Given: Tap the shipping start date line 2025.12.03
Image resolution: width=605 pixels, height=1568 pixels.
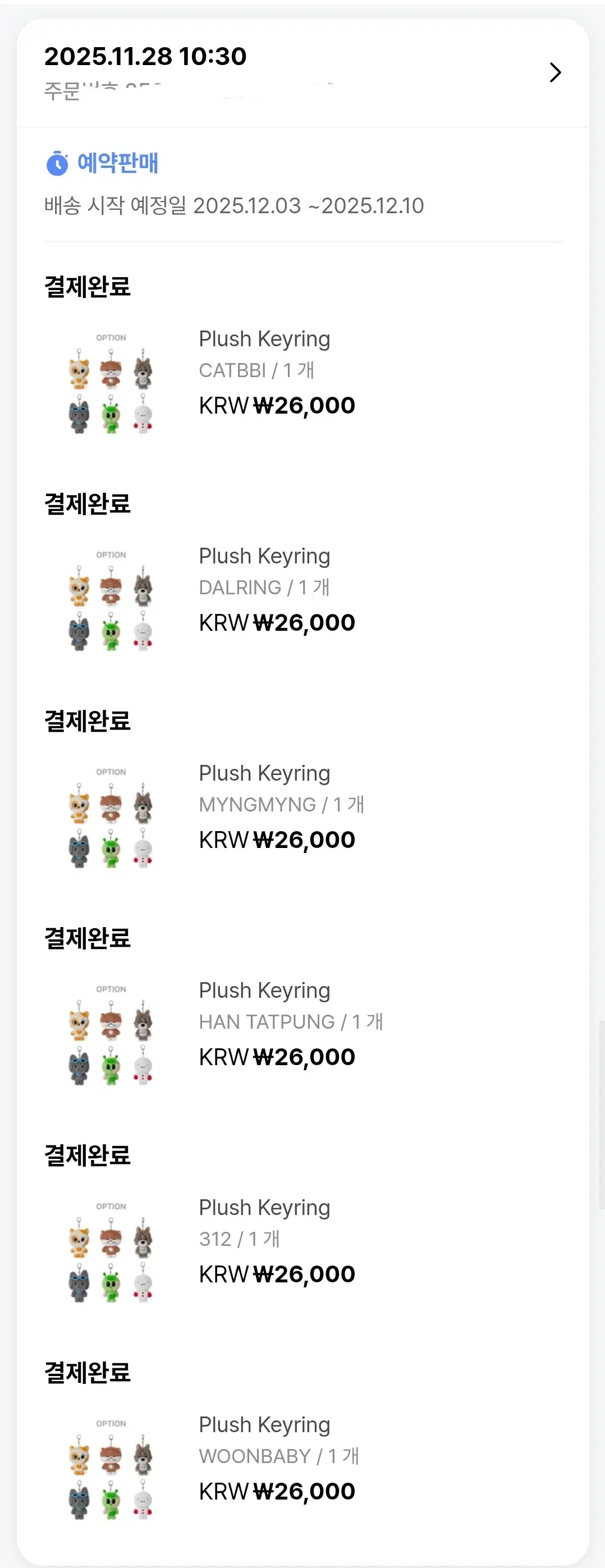Looking at the screenshot, I should pyautogui.click(x=233, y=206).
